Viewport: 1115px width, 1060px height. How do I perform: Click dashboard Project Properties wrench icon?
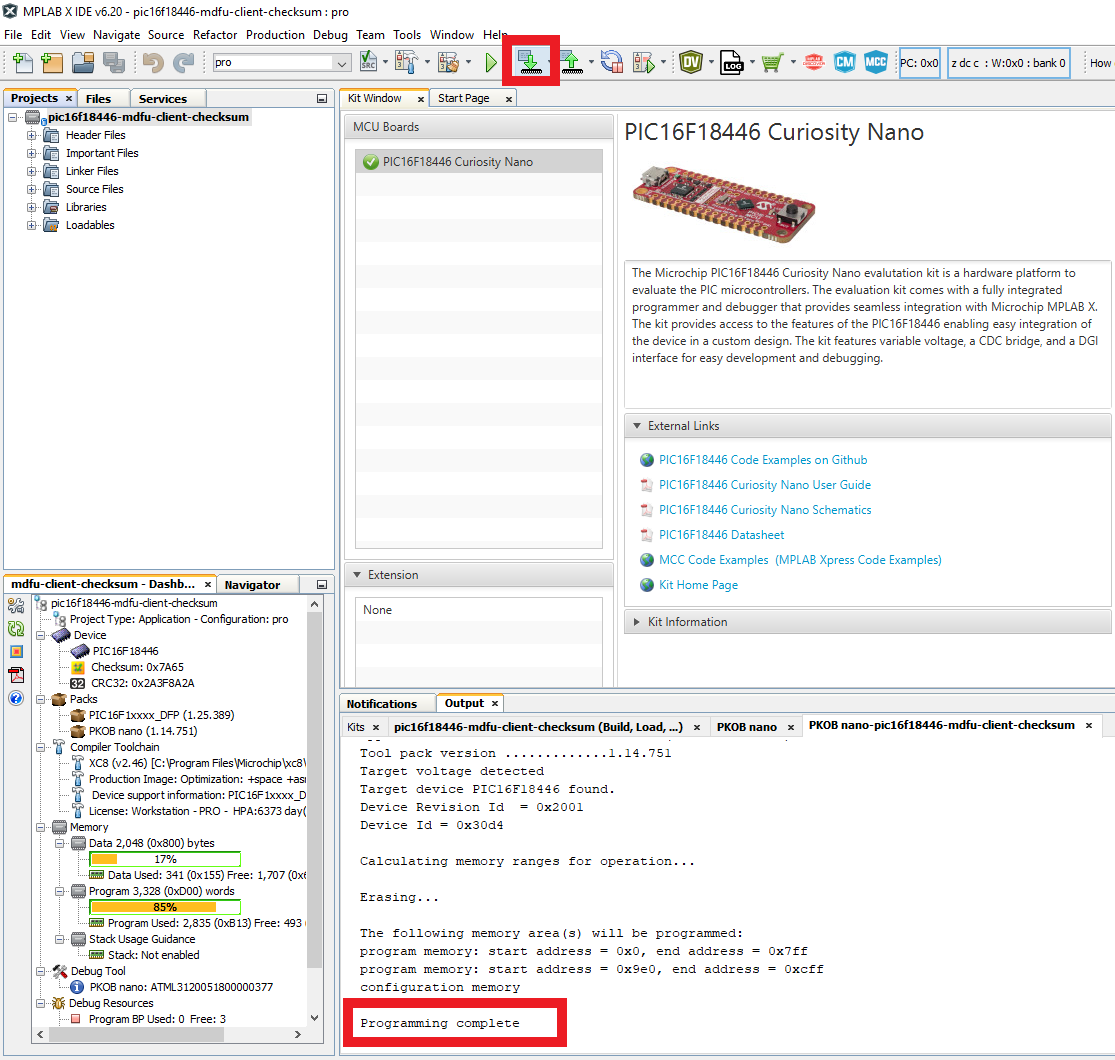click(x=16, y=606)
